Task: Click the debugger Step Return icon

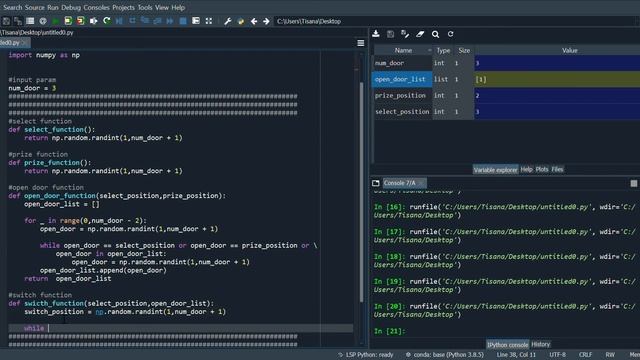Action: coord(158,21)
